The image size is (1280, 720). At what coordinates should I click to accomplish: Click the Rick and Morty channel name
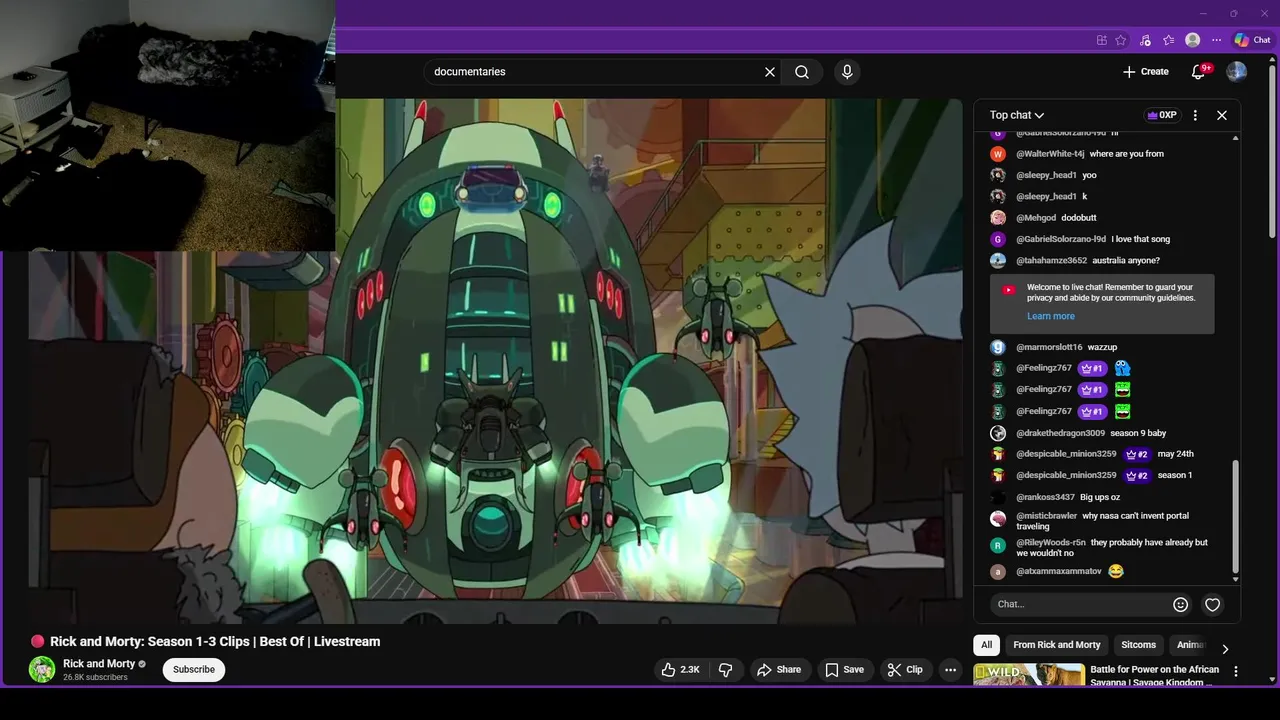pyautogui.click(x=99, y=664)
